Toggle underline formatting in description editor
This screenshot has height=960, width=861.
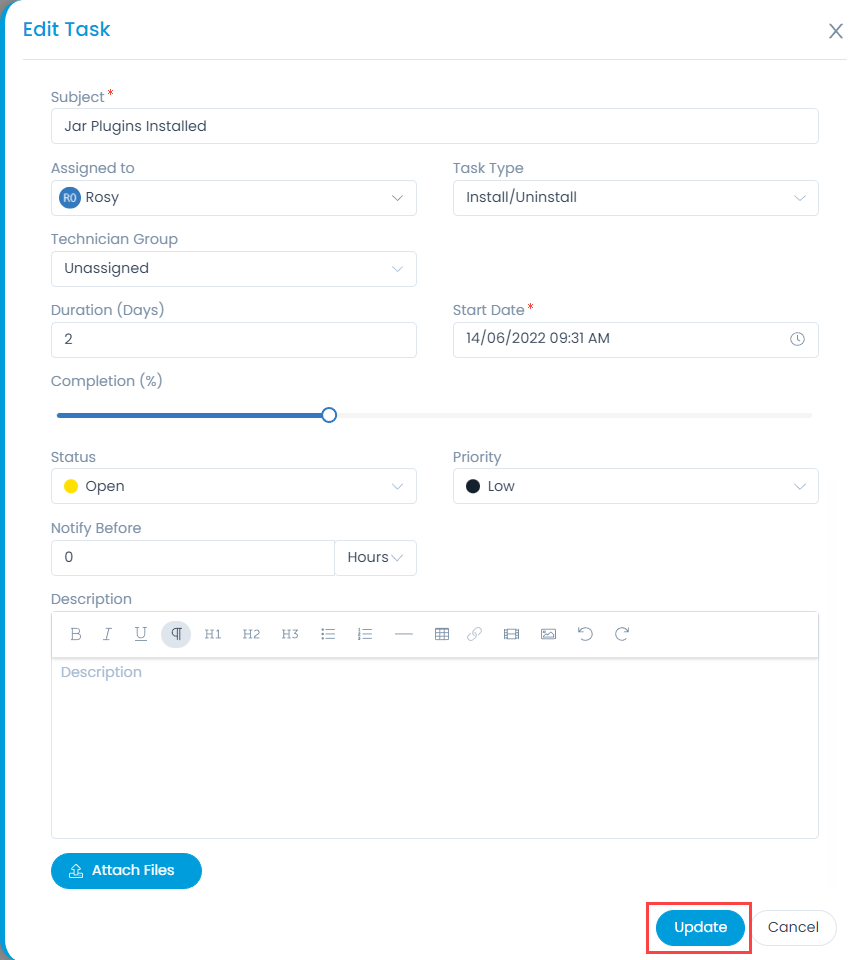(x=141, y=634)
